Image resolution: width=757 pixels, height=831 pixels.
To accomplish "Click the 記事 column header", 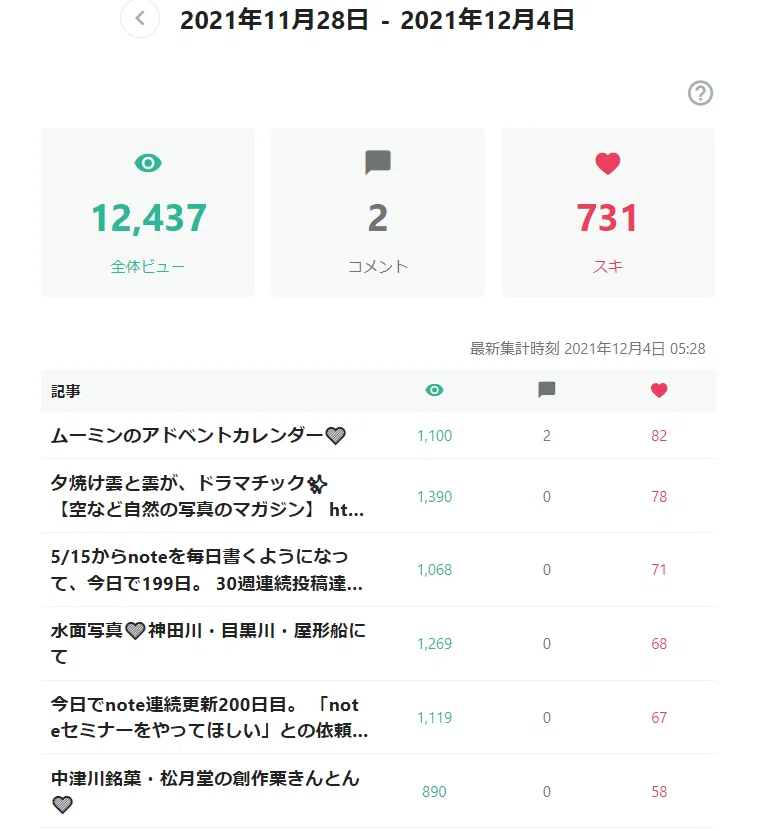I will (66, 391).
